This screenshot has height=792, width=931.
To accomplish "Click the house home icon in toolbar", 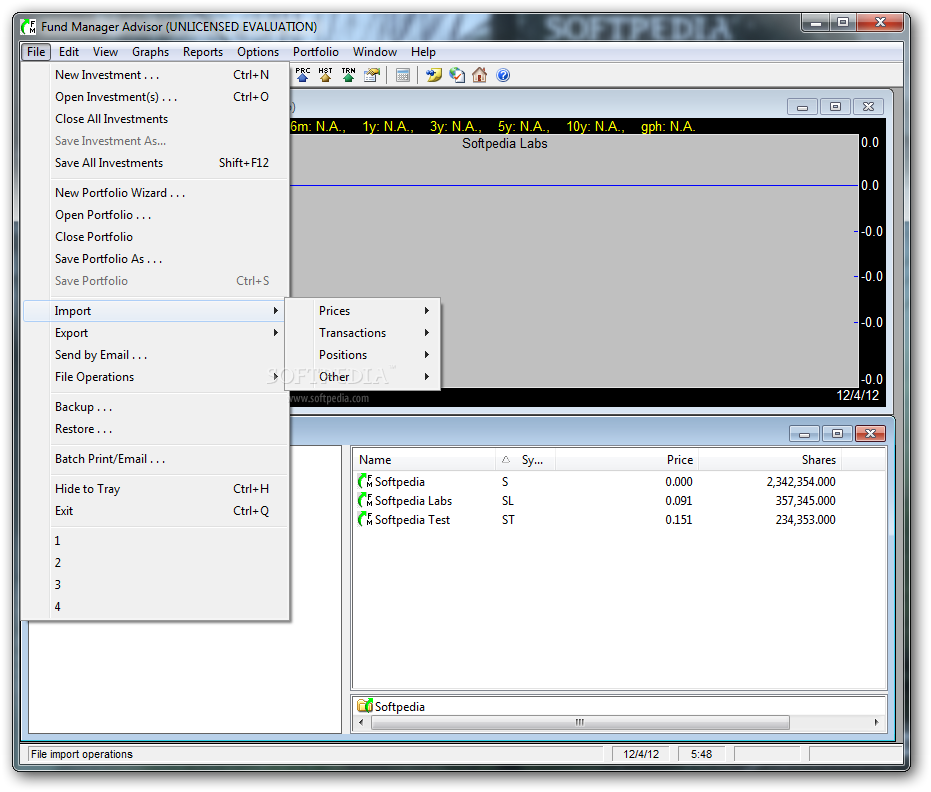I will tap(480, 75).
